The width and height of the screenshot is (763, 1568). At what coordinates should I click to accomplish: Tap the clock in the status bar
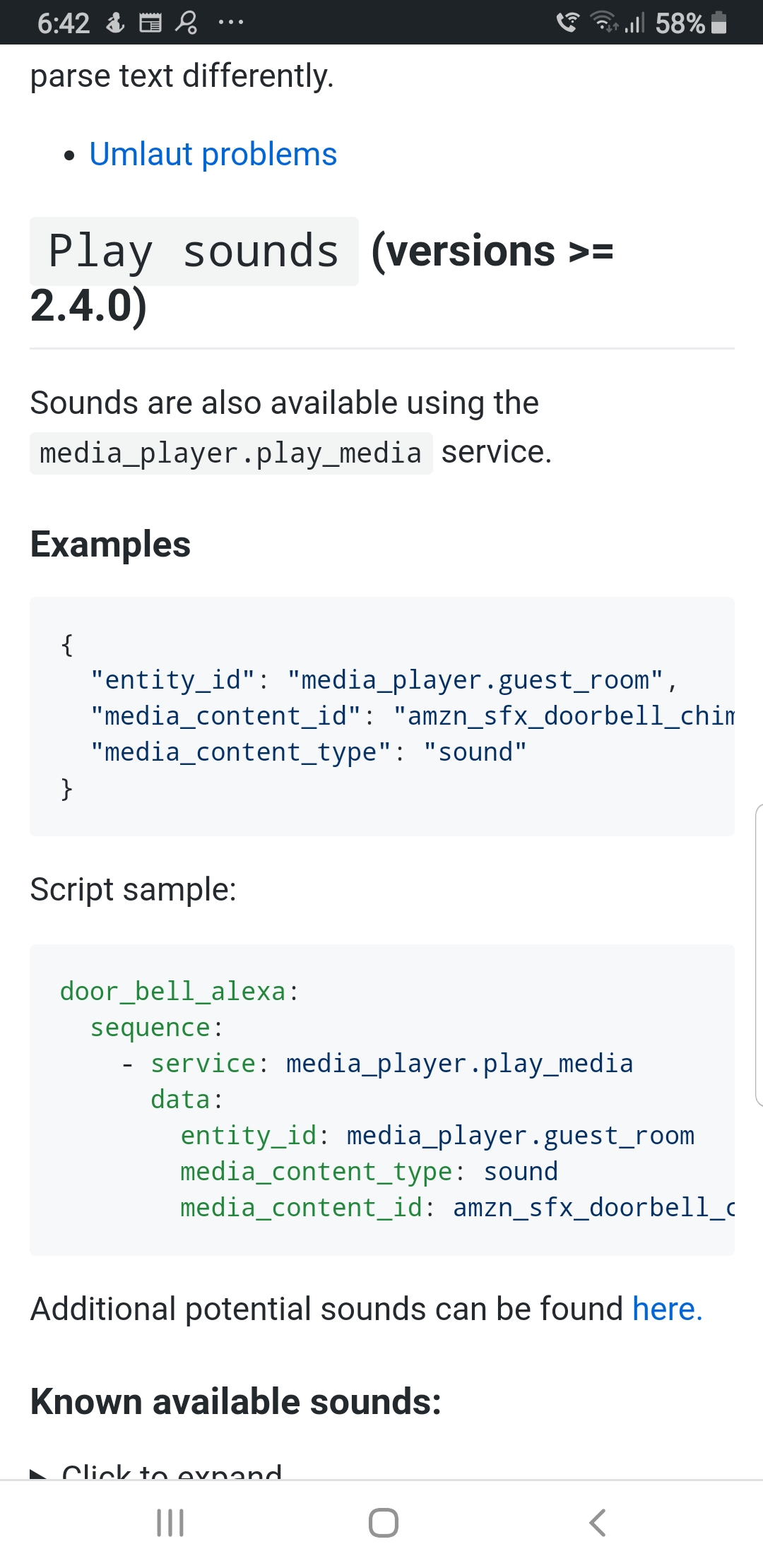pyautogui.click(x=64, y=23)
